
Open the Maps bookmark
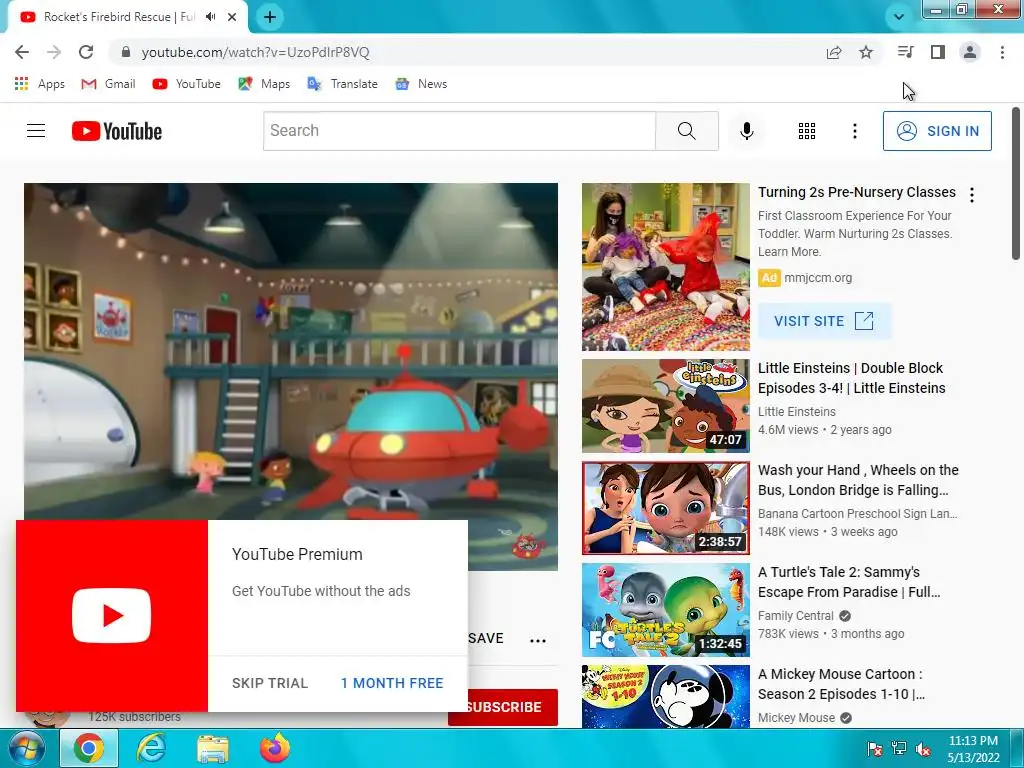click(264, 84)
